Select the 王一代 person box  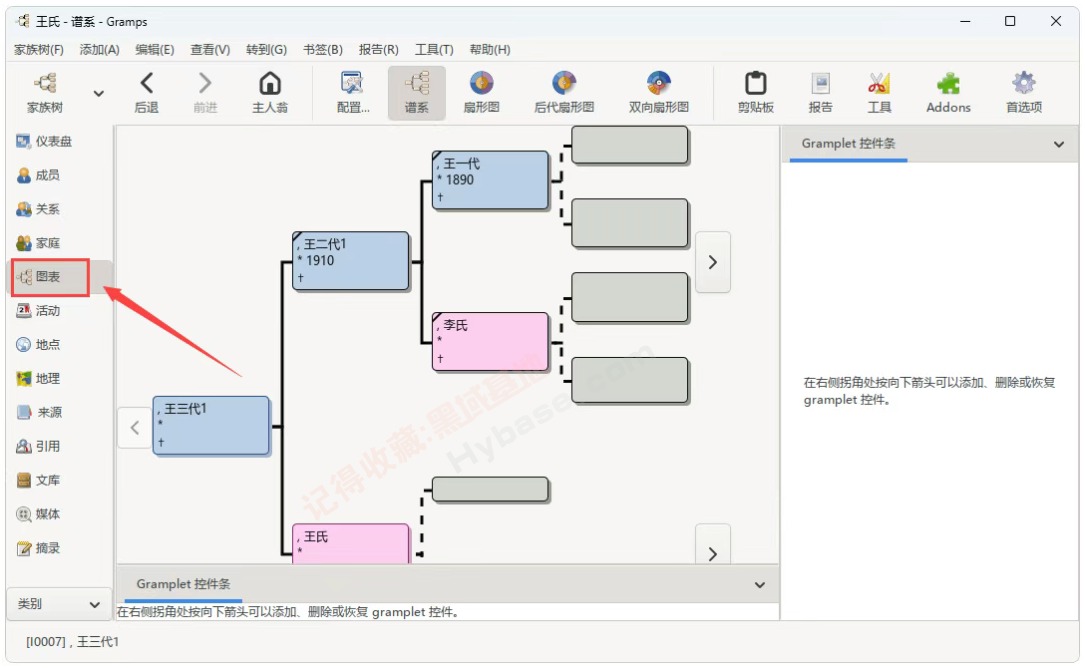tap(491, 180)
